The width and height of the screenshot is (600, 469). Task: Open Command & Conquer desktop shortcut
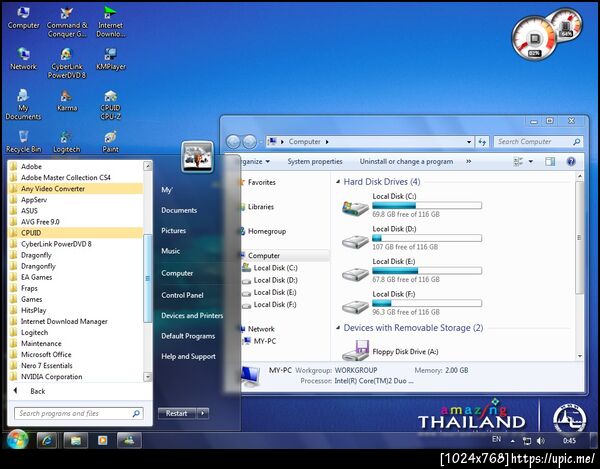pos(67,22)
